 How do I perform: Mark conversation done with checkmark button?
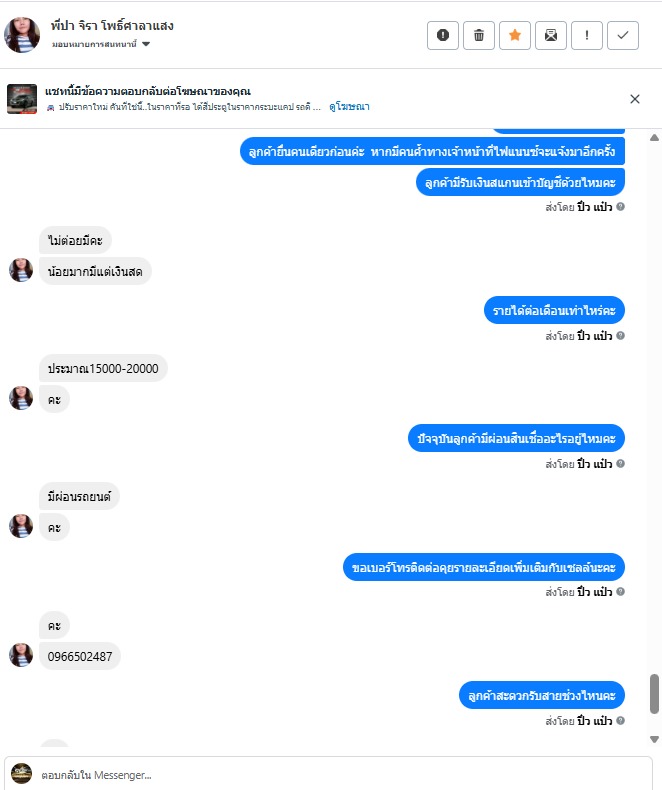[623, 35]
